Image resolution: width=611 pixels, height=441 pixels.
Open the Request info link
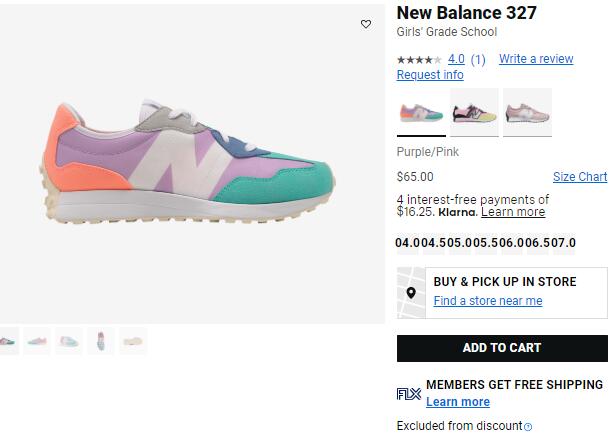pyautogui.click(x=430, y=75)
